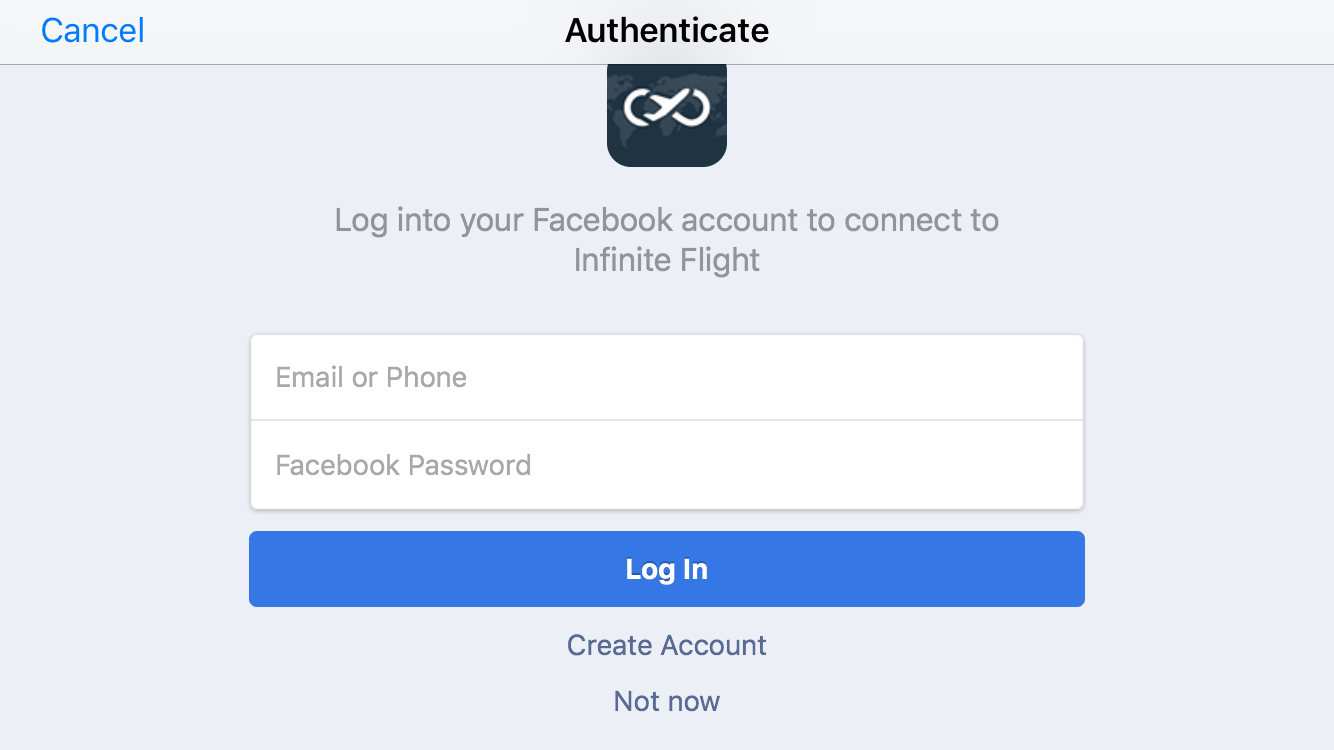
Task: Select Create Account below Log In
Action: point(667,645)
